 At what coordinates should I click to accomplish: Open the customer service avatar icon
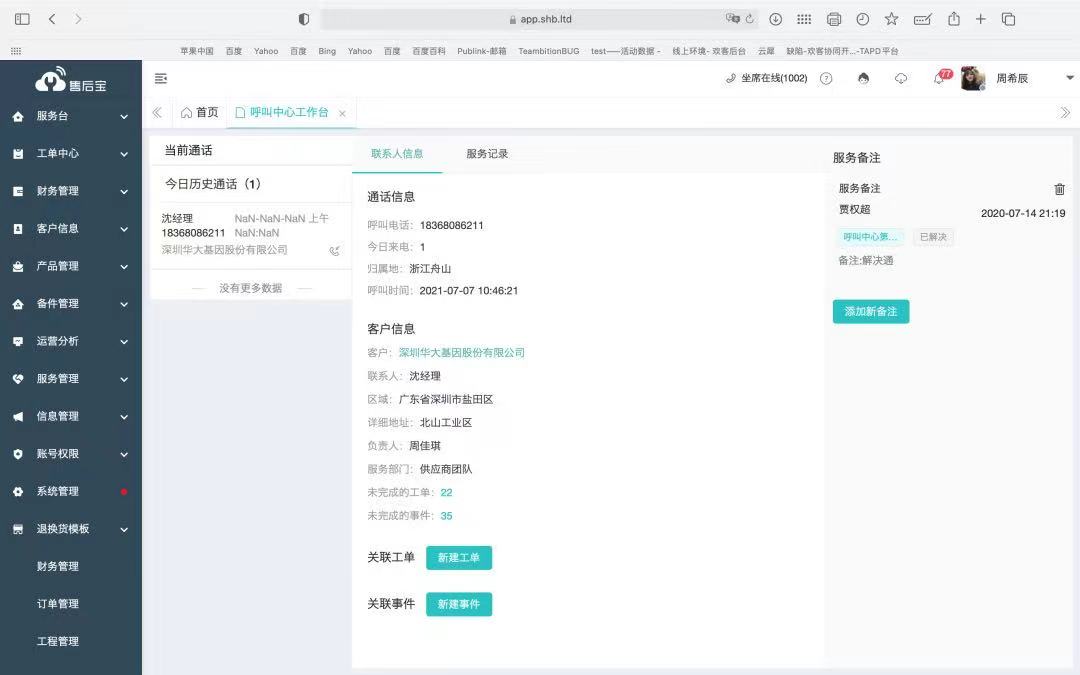point(864,78)
